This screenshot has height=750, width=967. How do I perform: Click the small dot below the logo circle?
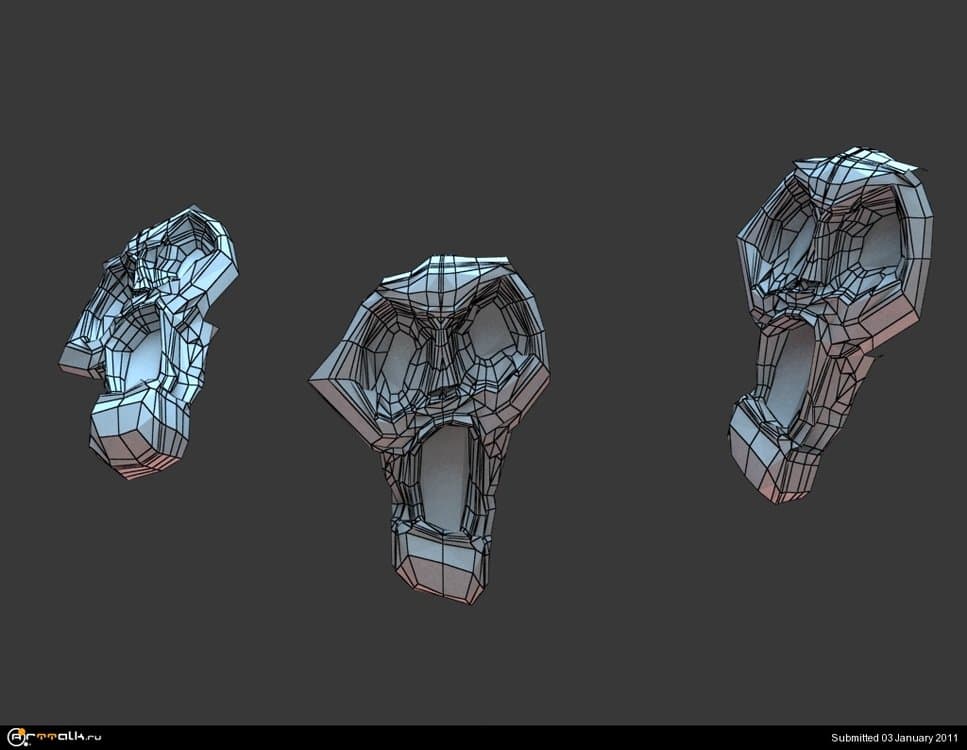(x=26, y=744)
